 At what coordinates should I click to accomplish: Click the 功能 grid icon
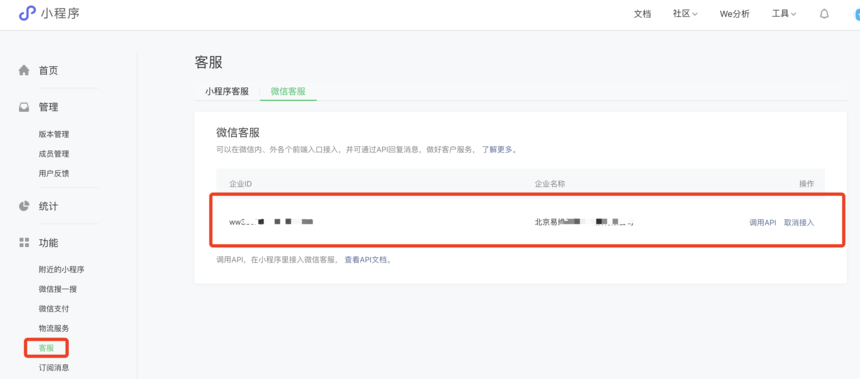click(x=24, y=242)
